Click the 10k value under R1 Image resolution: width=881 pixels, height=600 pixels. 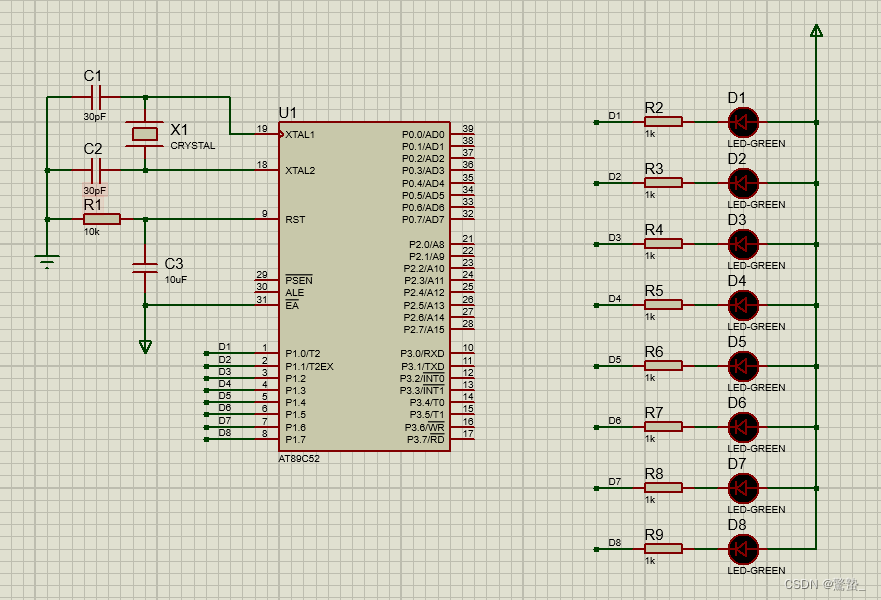click(x=92, y=231)
